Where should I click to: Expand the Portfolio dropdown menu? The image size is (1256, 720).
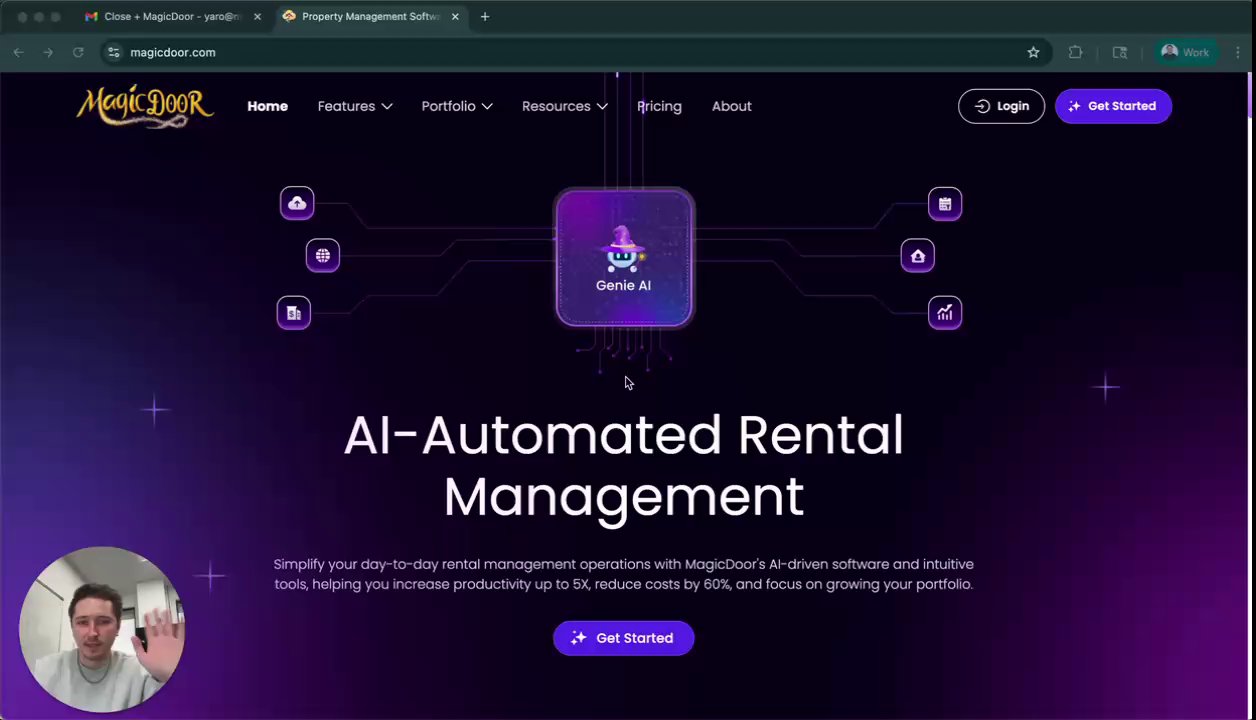(x=457, y=106)
